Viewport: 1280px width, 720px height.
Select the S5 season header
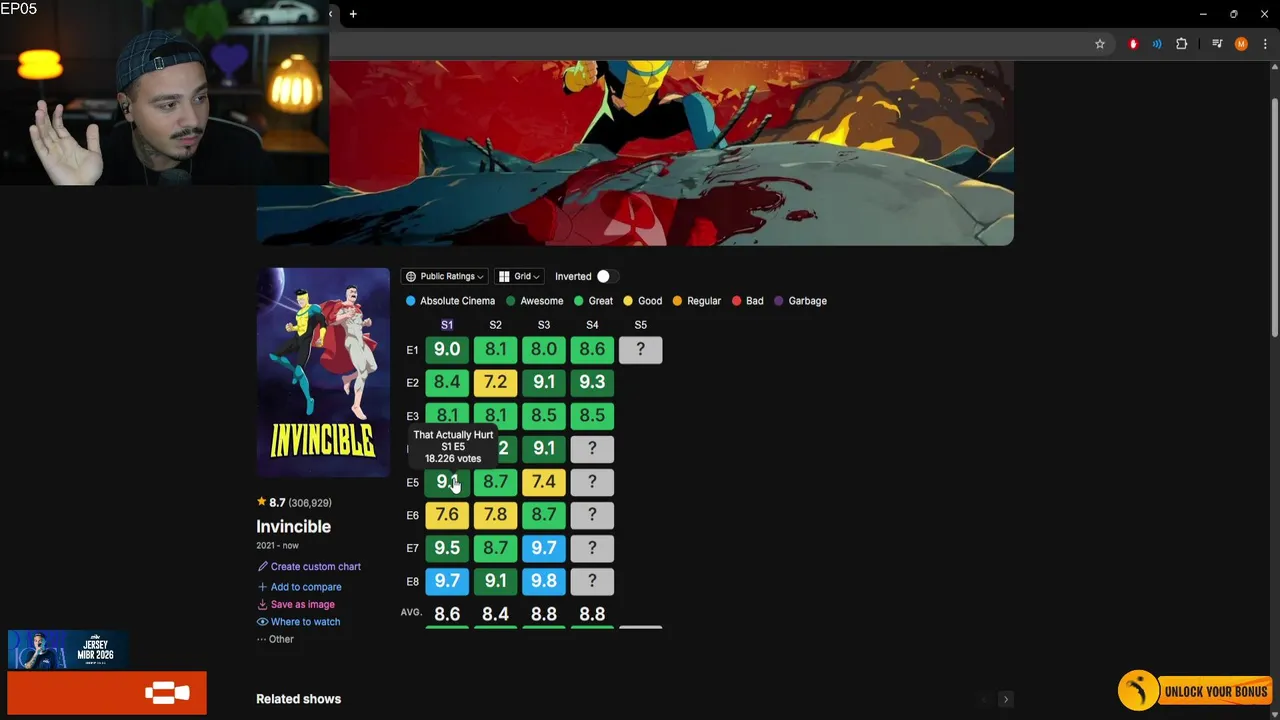641,325
